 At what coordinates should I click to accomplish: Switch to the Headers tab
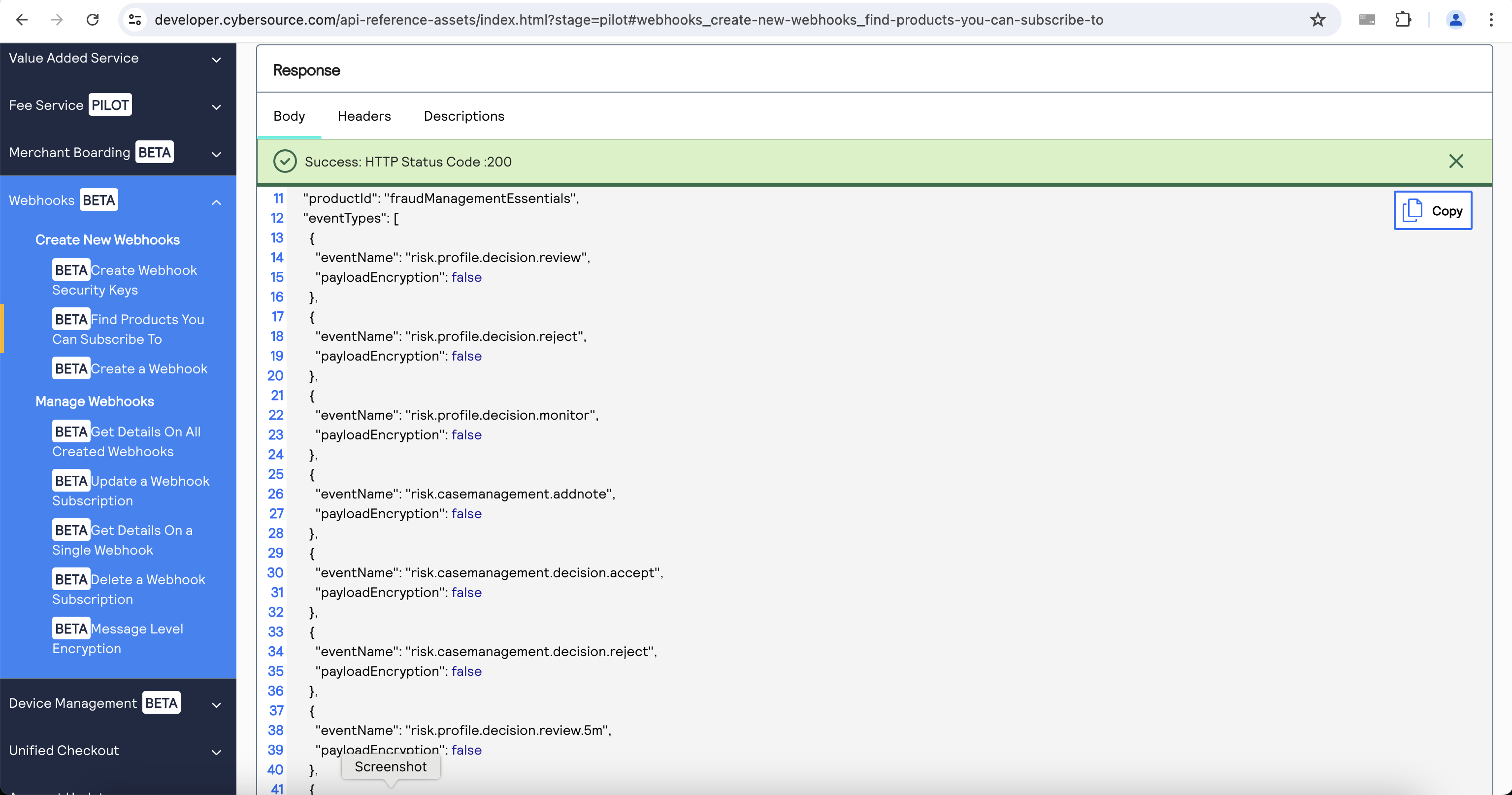(x=364, y=116)
